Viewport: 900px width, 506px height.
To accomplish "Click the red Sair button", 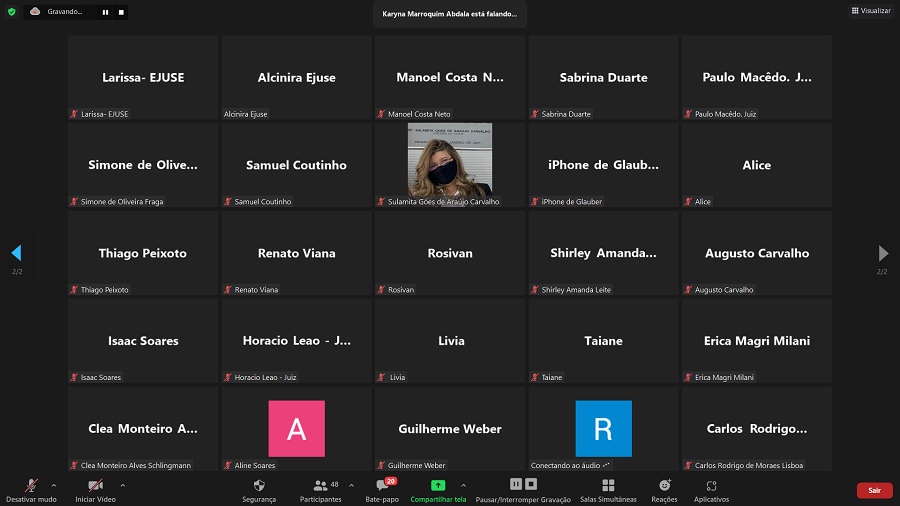I will 874,490.
